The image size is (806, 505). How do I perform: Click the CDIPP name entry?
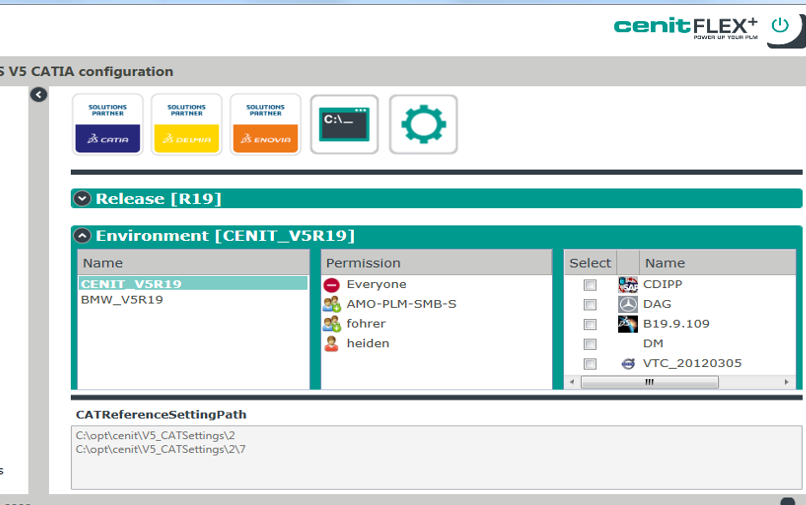663,284
